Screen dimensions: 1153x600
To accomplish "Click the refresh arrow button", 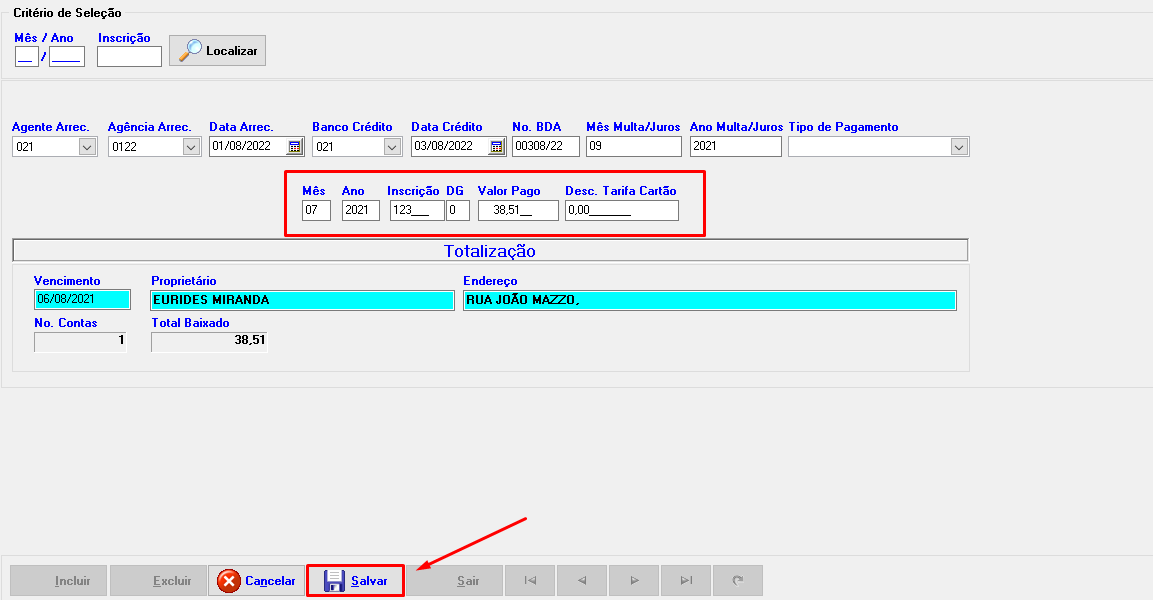I will [x=738, y=581].
